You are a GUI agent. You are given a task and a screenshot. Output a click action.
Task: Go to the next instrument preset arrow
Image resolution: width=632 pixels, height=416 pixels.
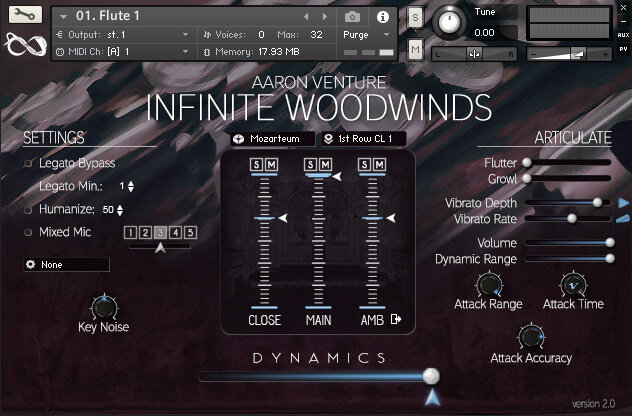click(x=322, y=17)
